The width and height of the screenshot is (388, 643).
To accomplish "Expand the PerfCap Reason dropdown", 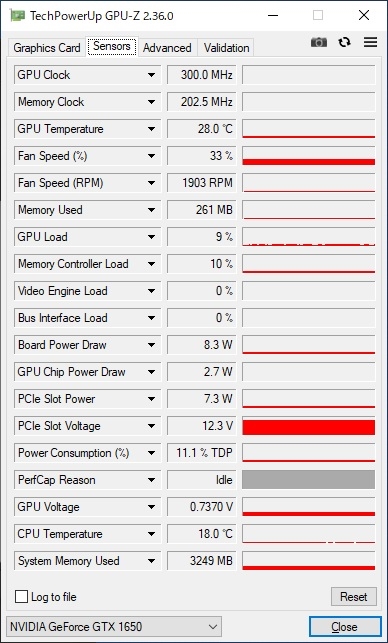I will click(x=151, y=480).
